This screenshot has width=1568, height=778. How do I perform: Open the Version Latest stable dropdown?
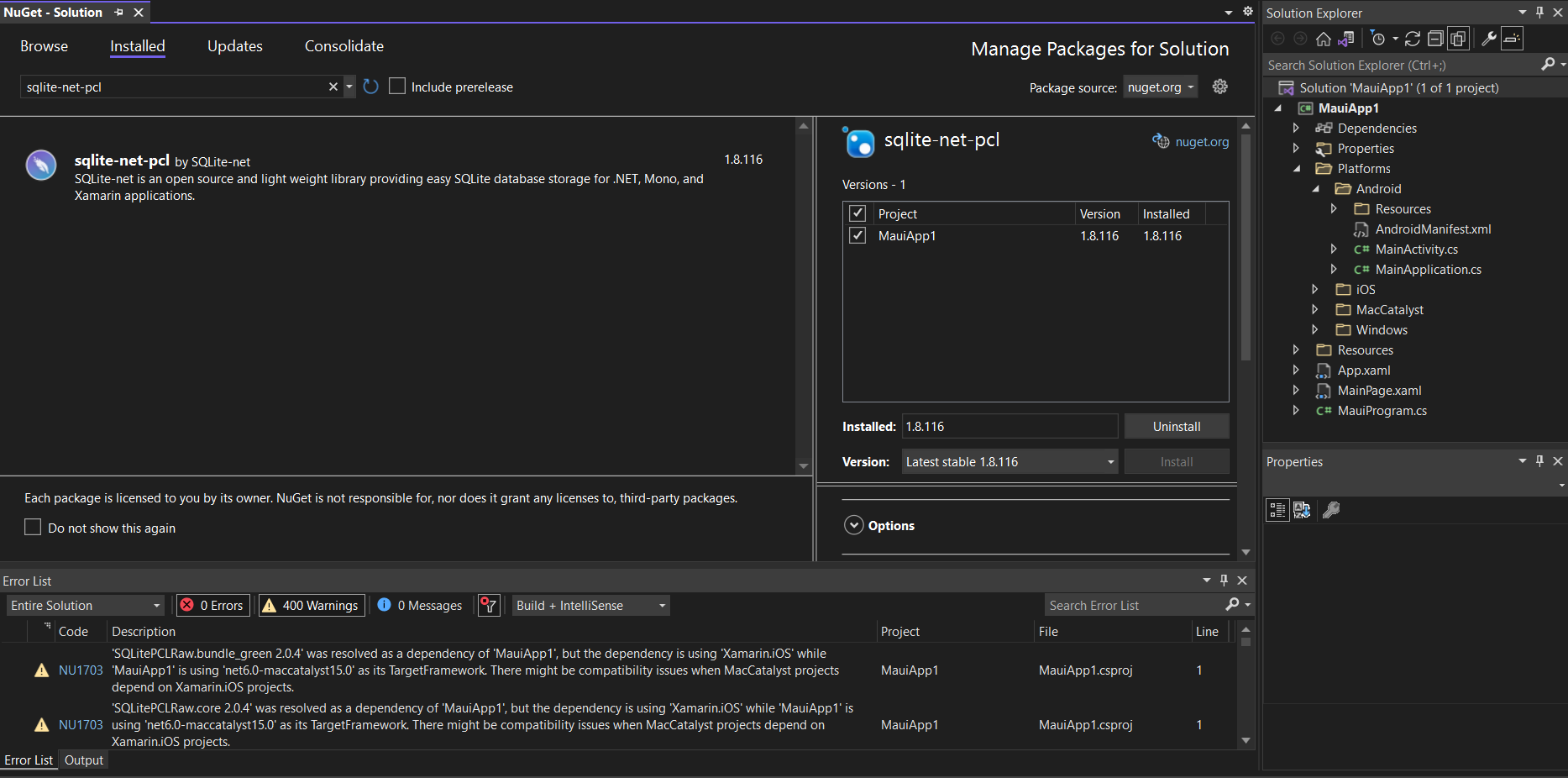point(1009,461)
